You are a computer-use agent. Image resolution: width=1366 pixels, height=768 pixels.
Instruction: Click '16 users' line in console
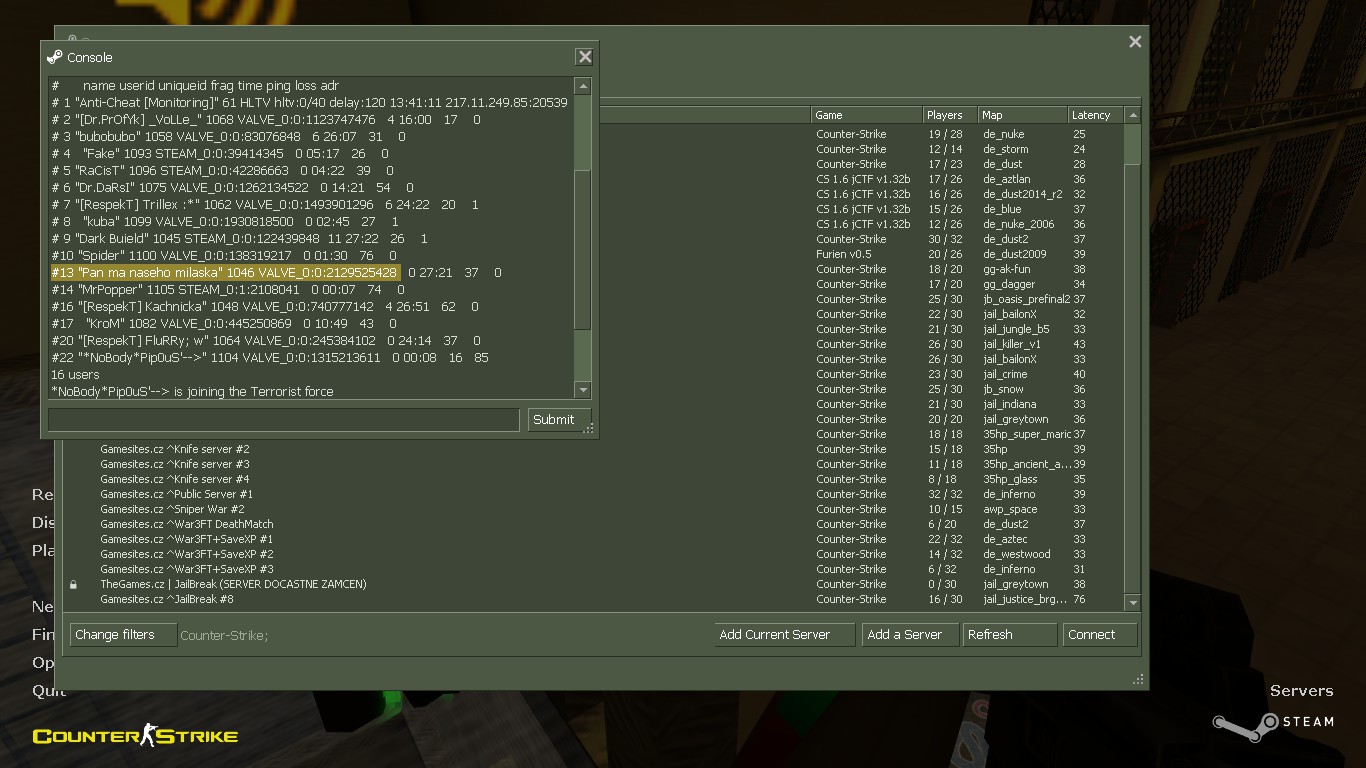(x=75, y=374)
